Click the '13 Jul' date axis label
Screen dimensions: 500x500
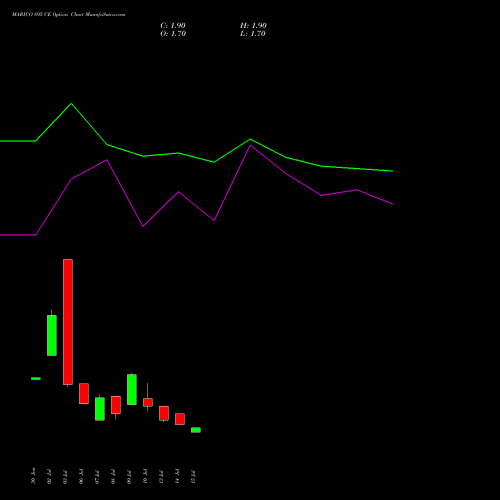point(161,477)
